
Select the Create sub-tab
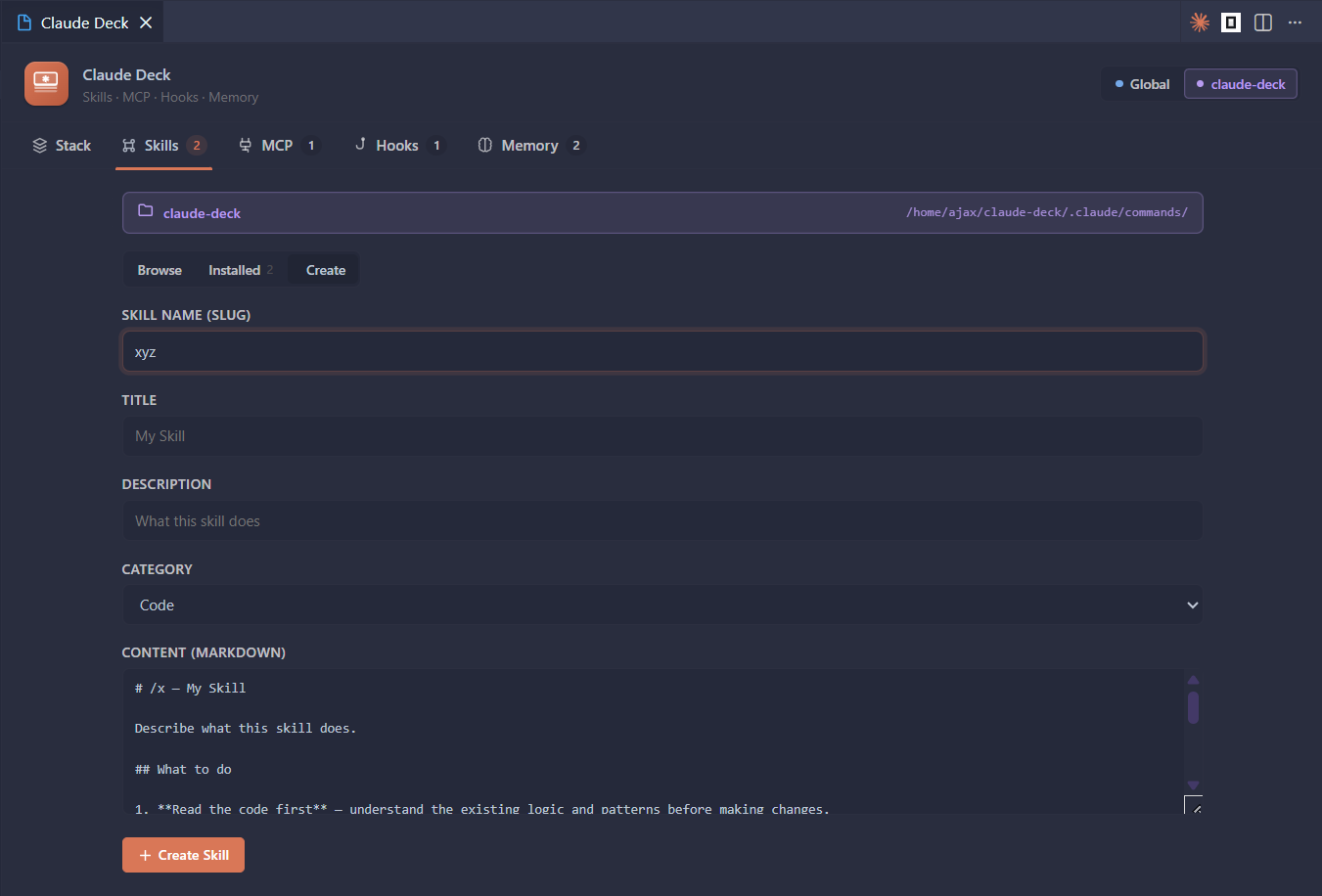point(326,270)
